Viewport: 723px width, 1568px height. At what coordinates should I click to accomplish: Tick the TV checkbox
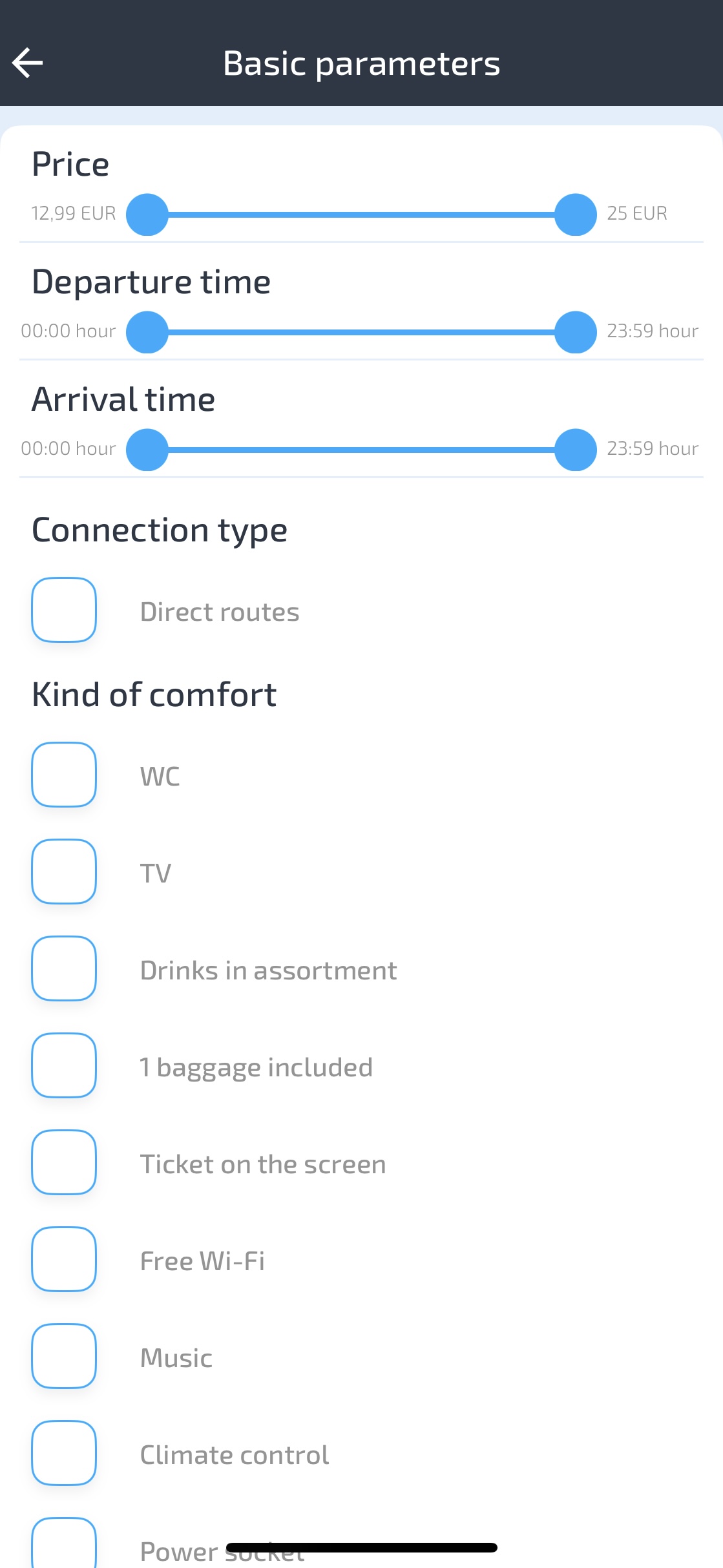point(64,872)
